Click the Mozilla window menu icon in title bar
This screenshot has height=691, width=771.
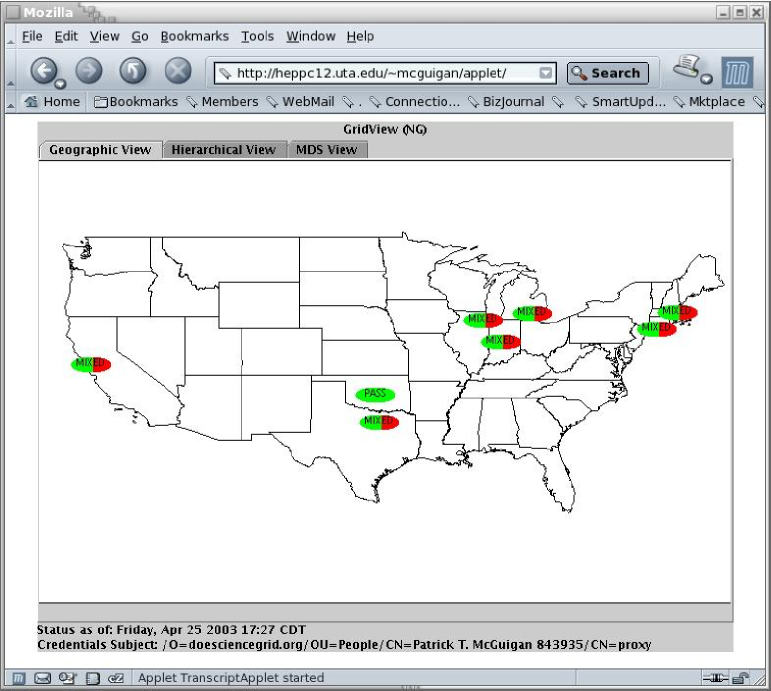click(x=13, y=12)
